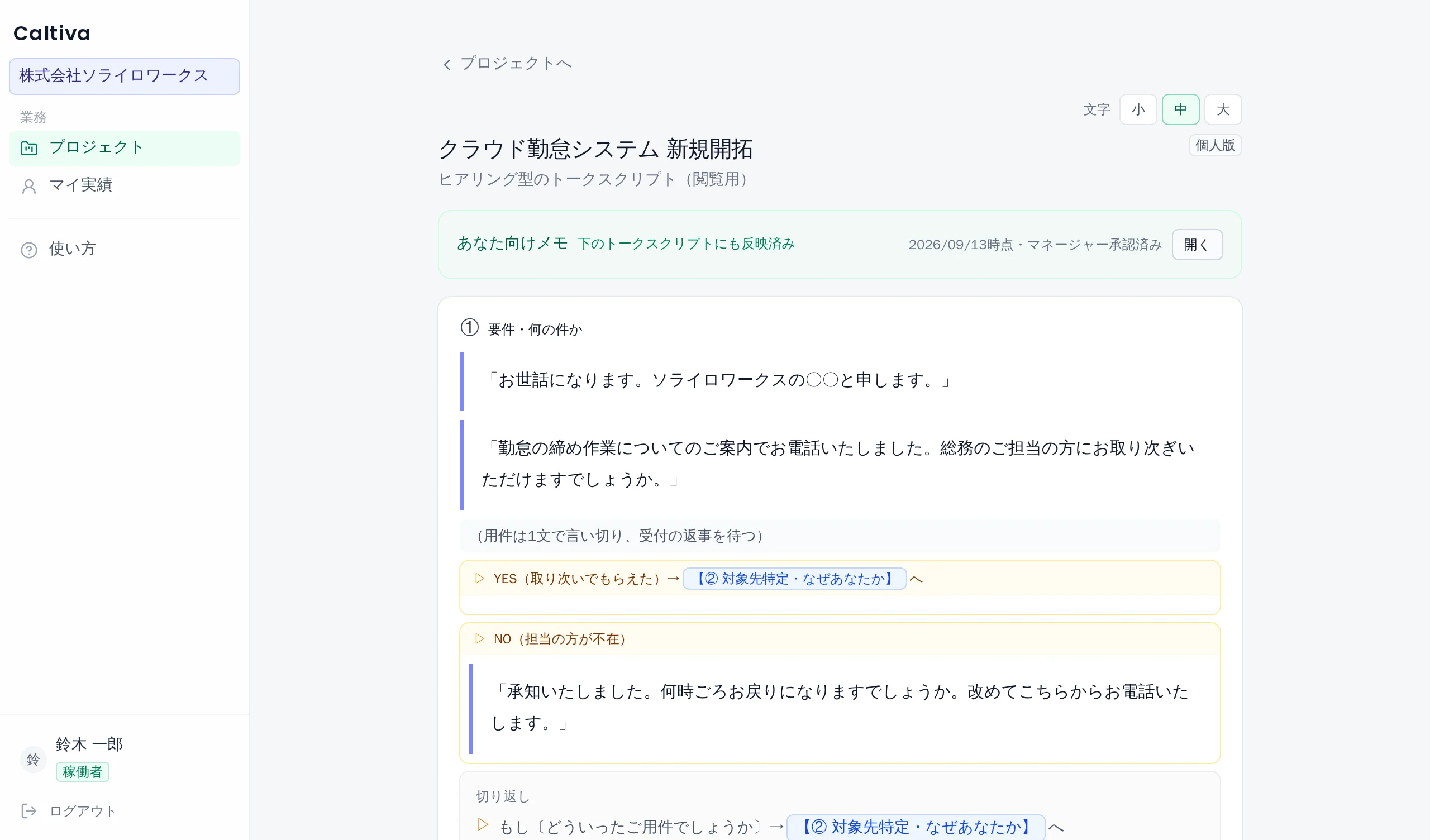This screenshot has height=840, width=1430.
Task: Click the プロジェクト folder icon
Action: tap(29, 148)
